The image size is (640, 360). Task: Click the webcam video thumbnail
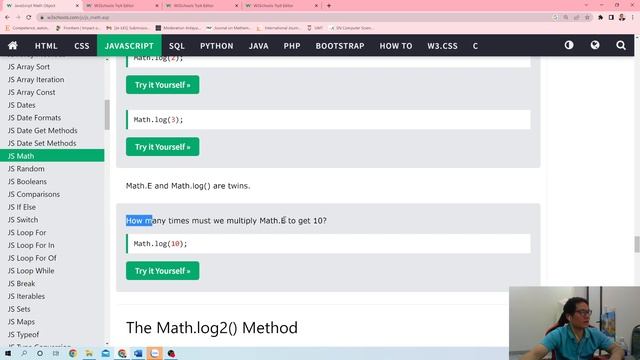[x=574, y=323]
